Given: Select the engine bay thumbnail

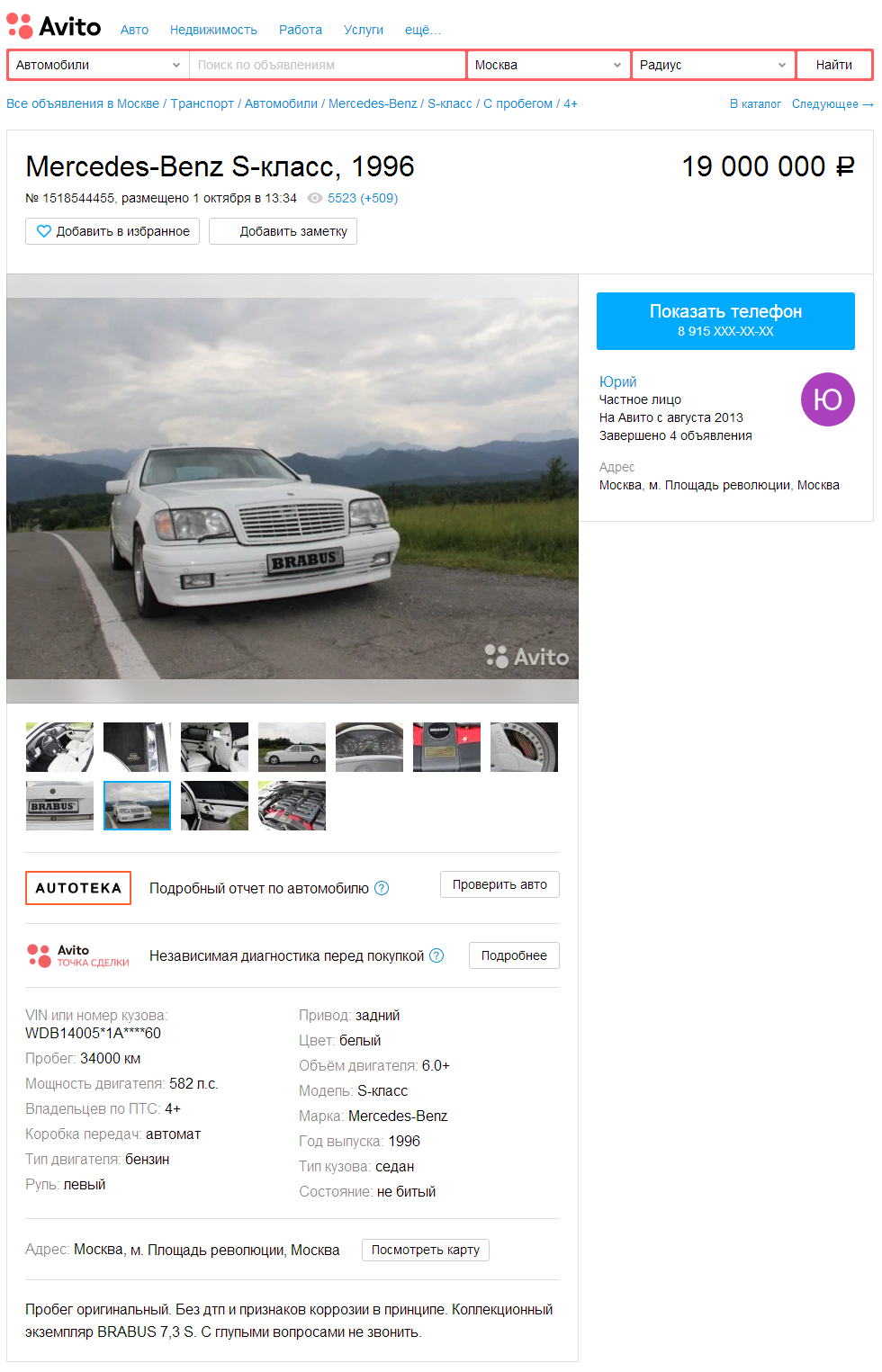Looking at the screenshot, I should point(292,805).
